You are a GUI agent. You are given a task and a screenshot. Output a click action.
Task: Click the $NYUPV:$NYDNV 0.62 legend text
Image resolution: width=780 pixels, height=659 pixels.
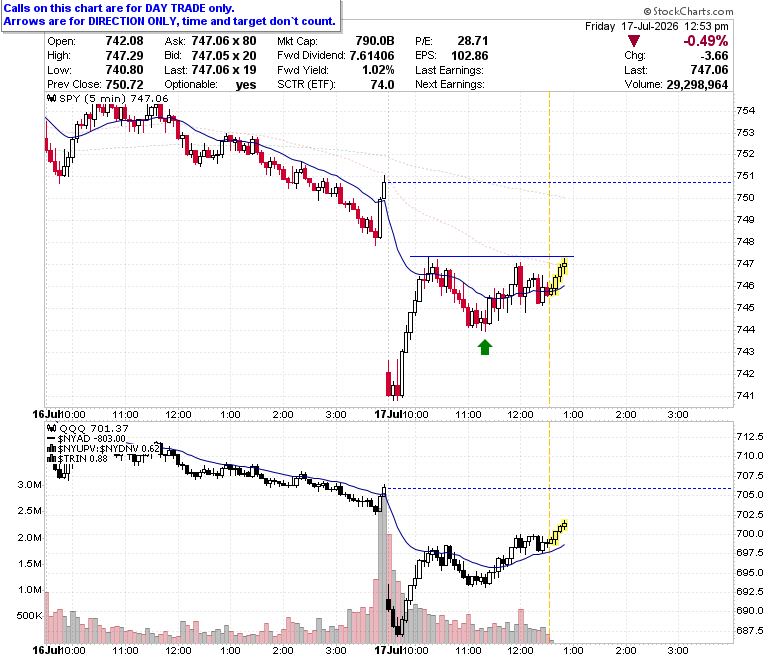click(108, 449)
